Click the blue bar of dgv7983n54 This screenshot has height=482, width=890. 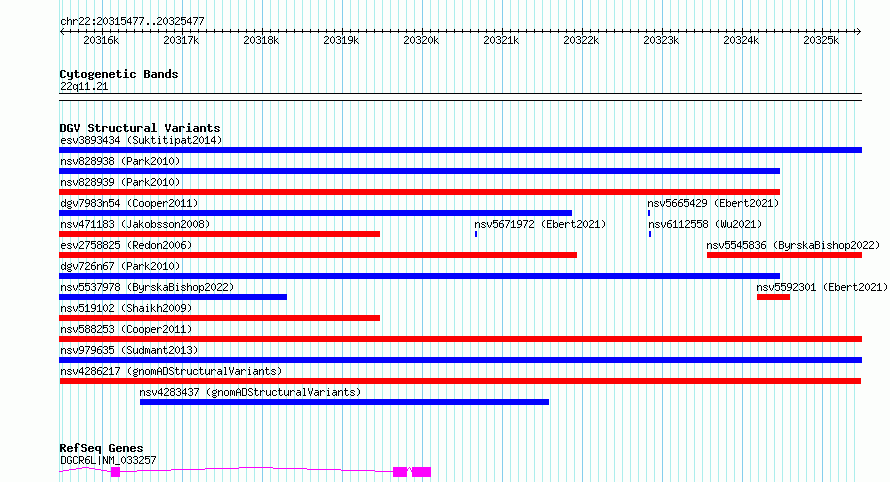click(x=316, y=213)
